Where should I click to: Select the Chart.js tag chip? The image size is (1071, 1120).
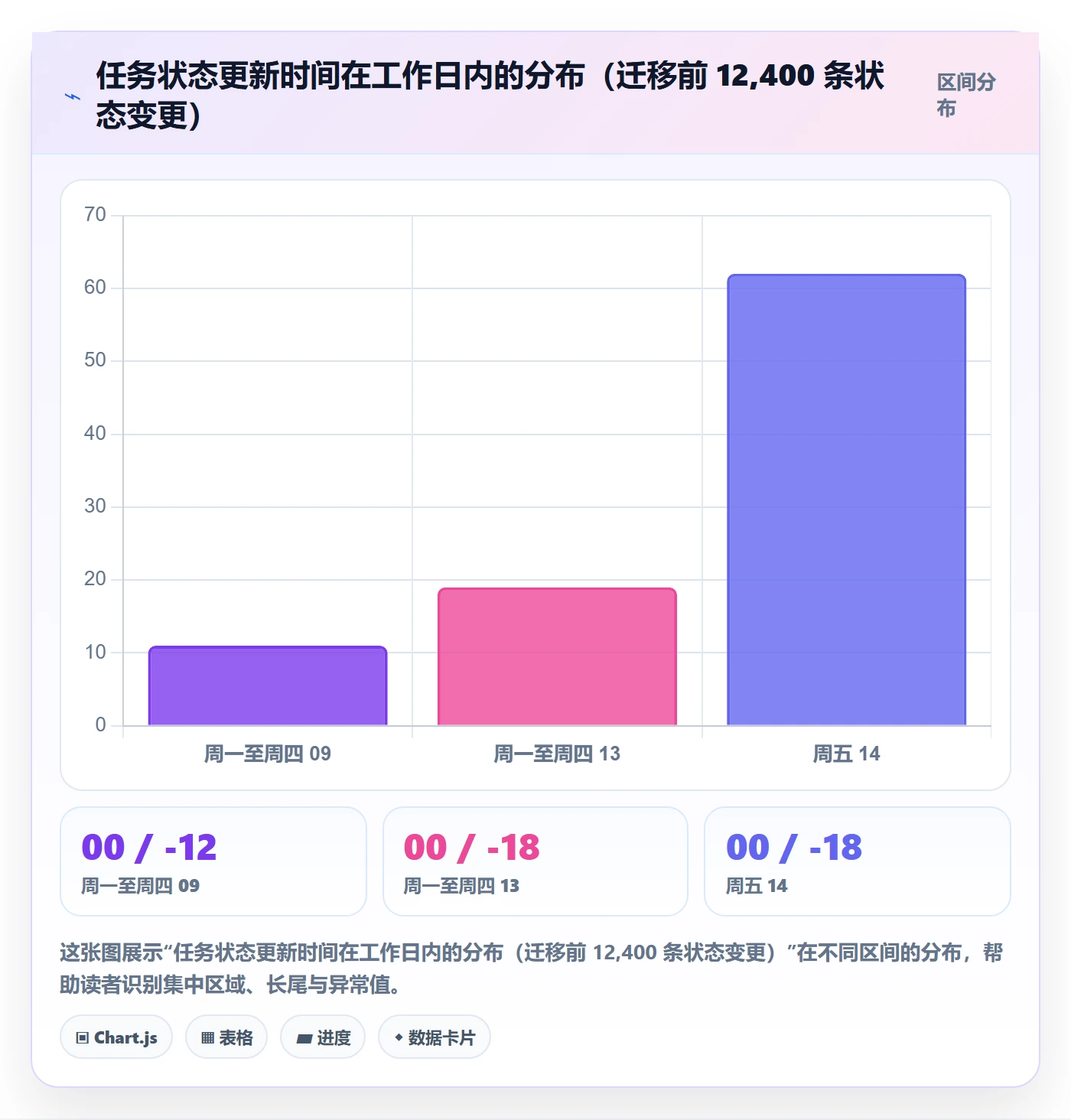pos(116,1037)
